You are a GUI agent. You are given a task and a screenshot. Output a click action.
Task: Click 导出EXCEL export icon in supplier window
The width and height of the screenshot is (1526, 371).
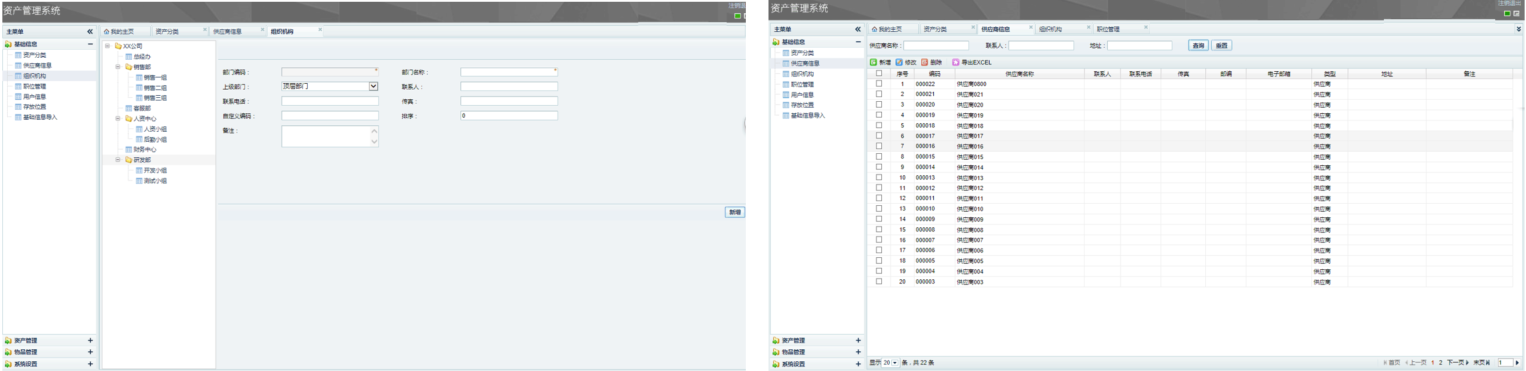955,62
